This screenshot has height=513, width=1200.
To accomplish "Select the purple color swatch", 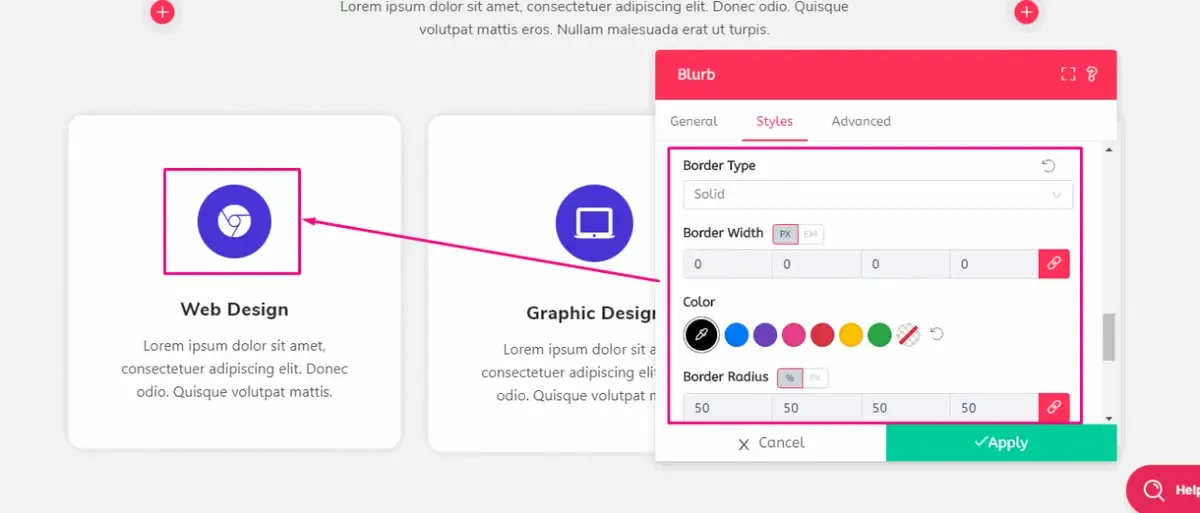I will (765, 334).
